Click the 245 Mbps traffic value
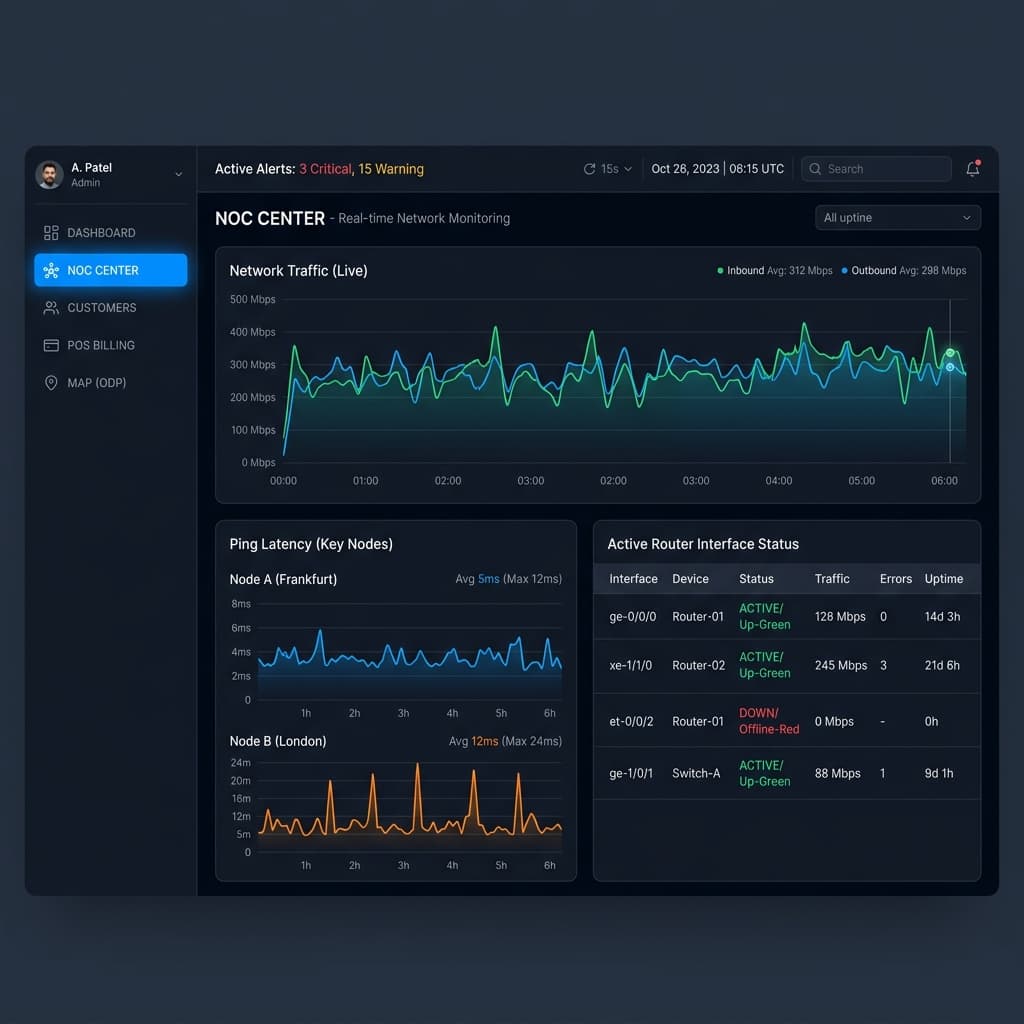This screenshot has height=1024, width=1024. 840,665
